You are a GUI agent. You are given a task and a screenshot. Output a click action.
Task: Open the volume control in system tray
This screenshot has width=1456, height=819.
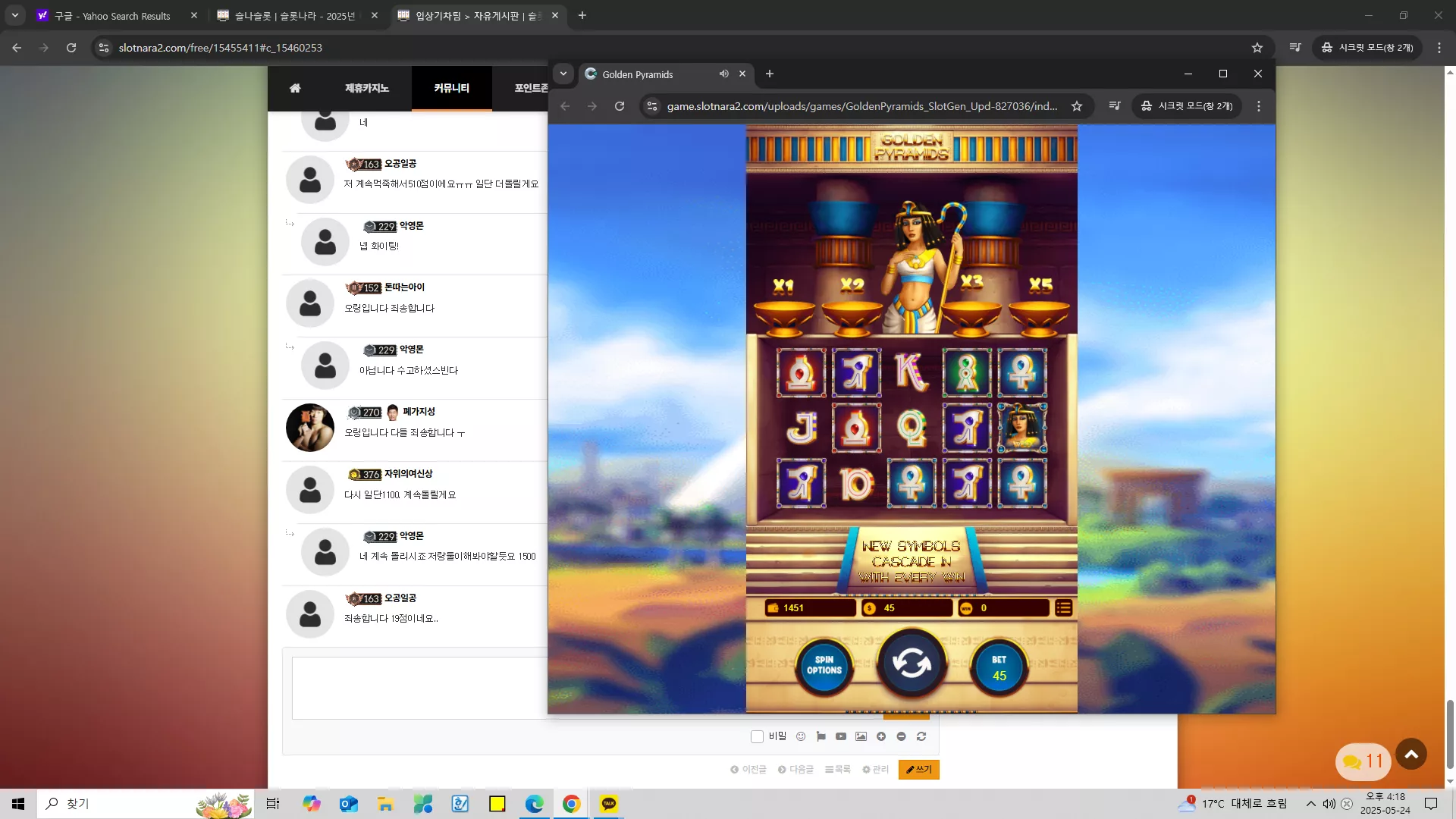coord(1329,804)
